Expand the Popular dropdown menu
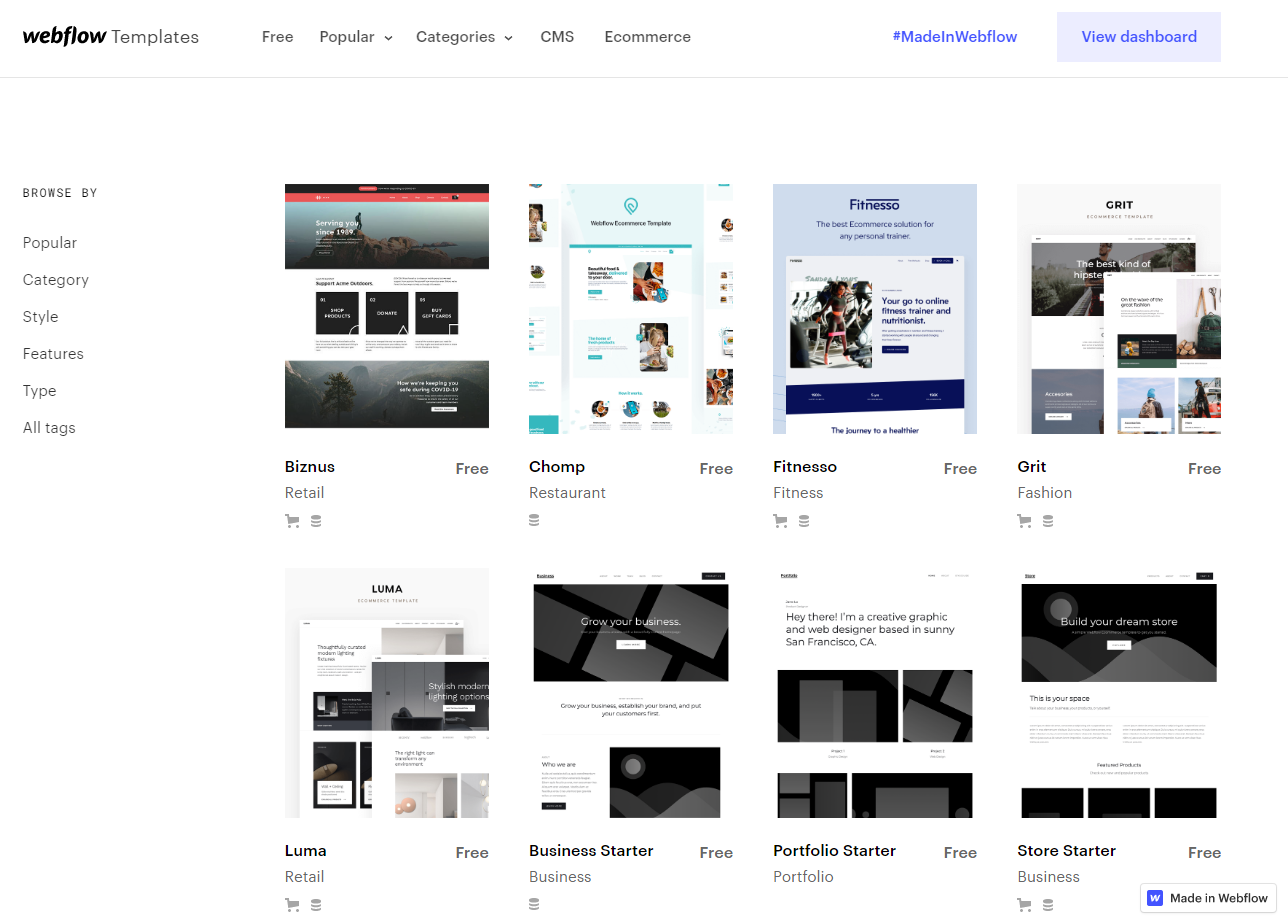This screenshot has height=920, width=1288. pyautogui.click(x=356, y=37)
